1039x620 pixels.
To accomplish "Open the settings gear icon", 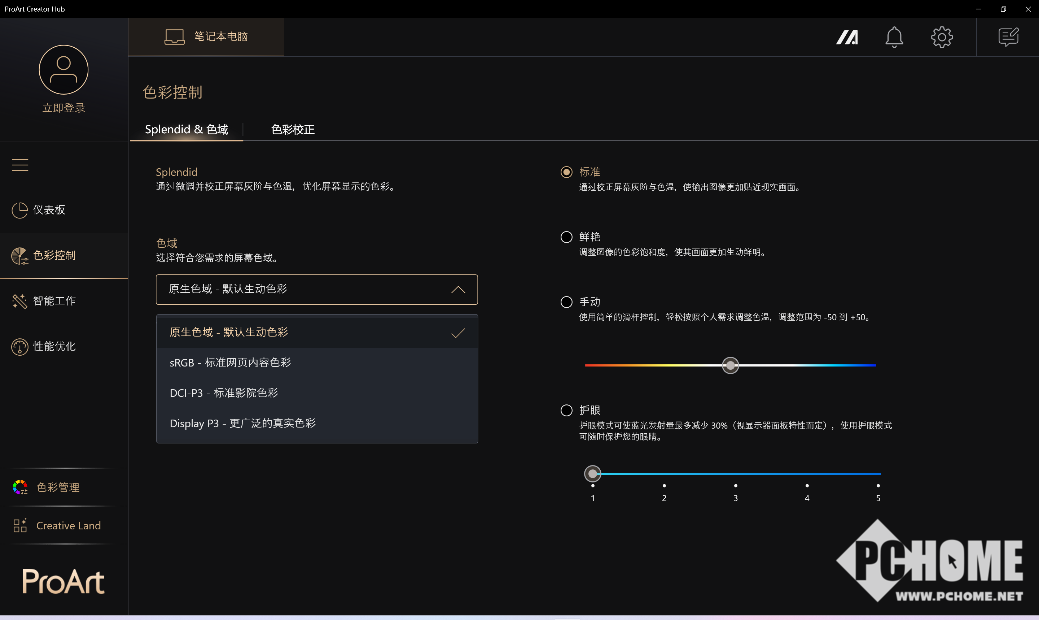I will point(942,37).
